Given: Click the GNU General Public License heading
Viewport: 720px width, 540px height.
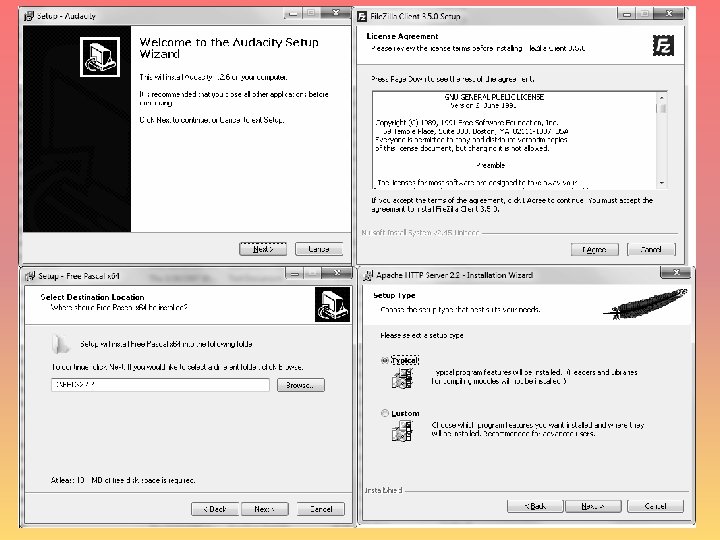Looking at the screenshot, I should point(494,97).
